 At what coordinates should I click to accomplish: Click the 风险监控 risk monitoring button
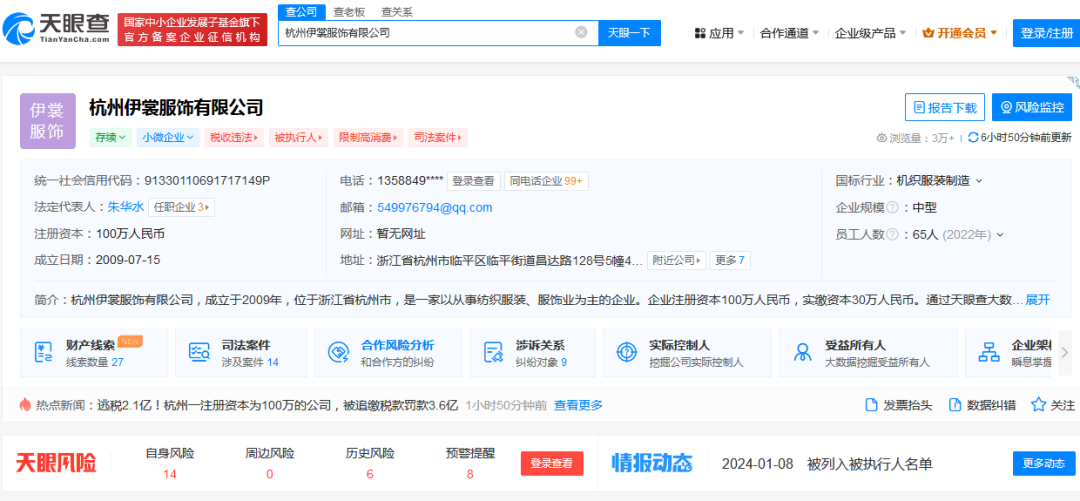(1031, 107)
